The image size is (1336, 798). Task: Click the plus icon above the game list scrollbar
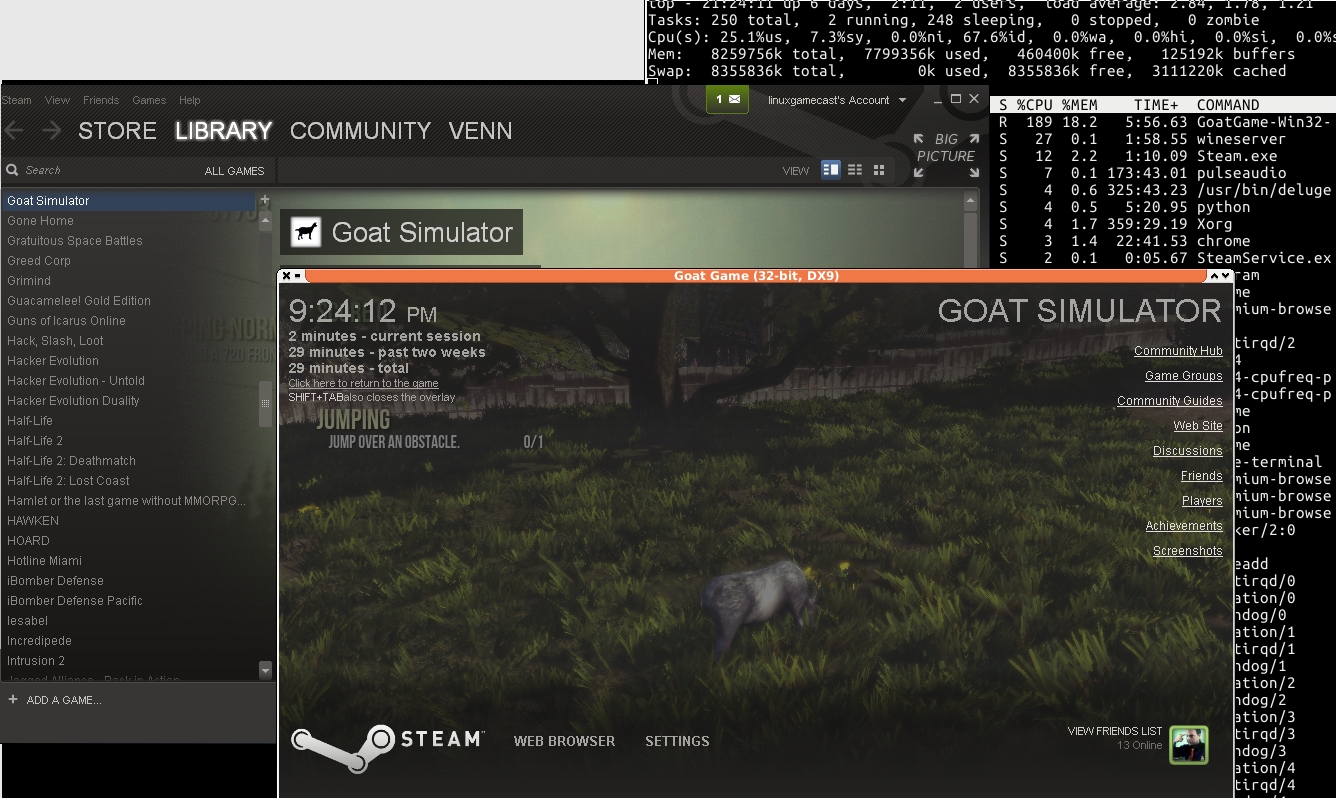(x=265, y=200)
